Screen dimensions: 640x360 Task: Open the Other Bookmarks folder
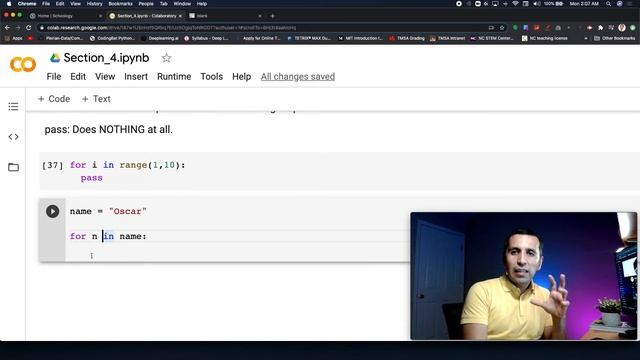[615, 38]
